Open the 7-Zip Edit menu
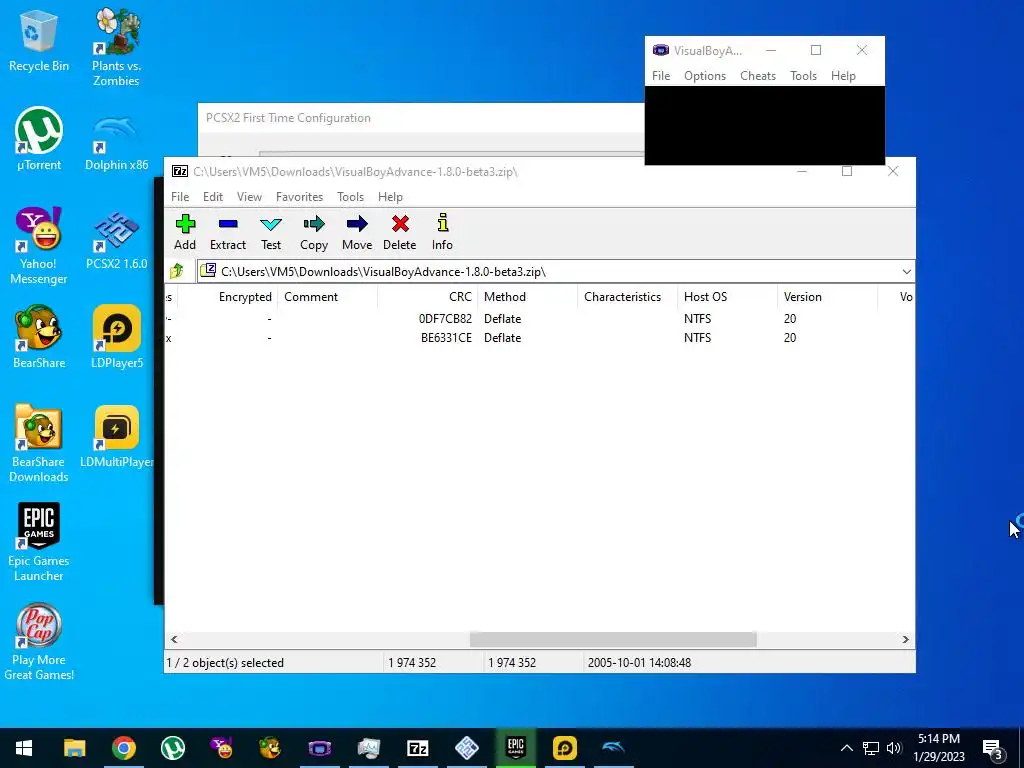The image size is (1024, 768). click(213, 197)
